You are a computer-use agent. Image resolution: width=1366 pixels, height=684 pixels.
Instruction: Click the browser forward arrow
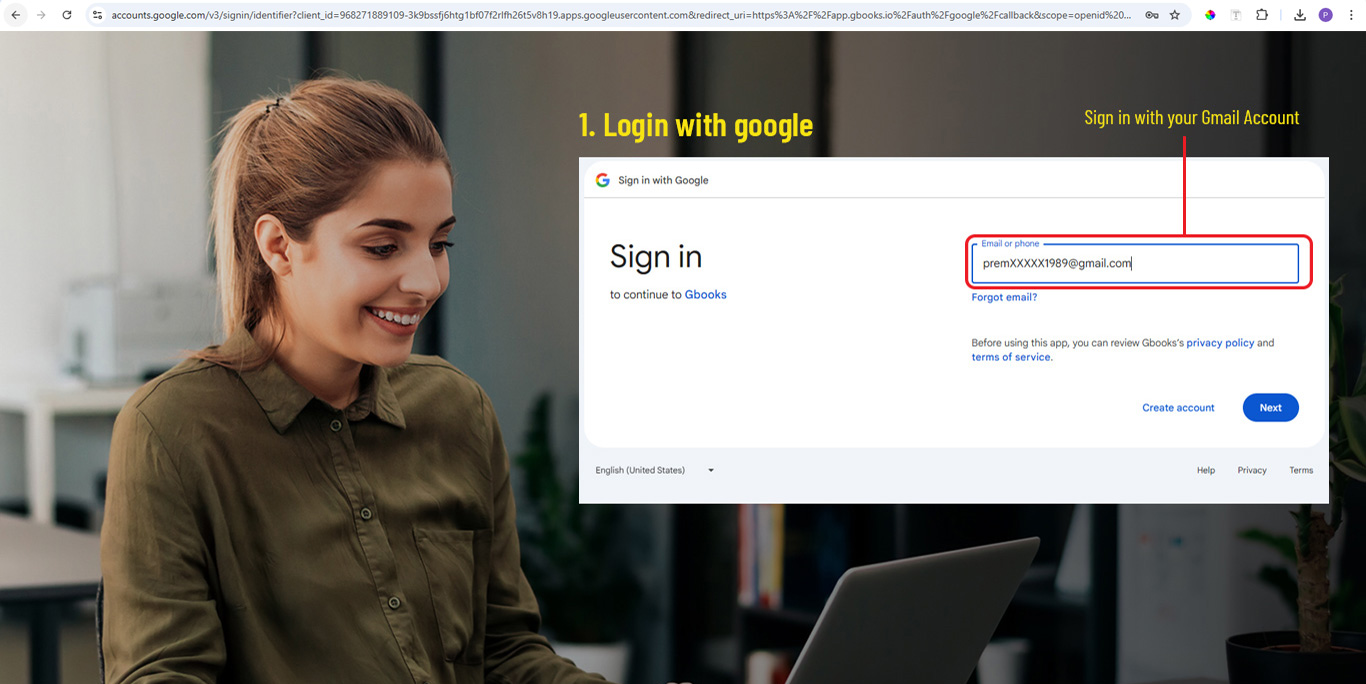click(41, 15)
